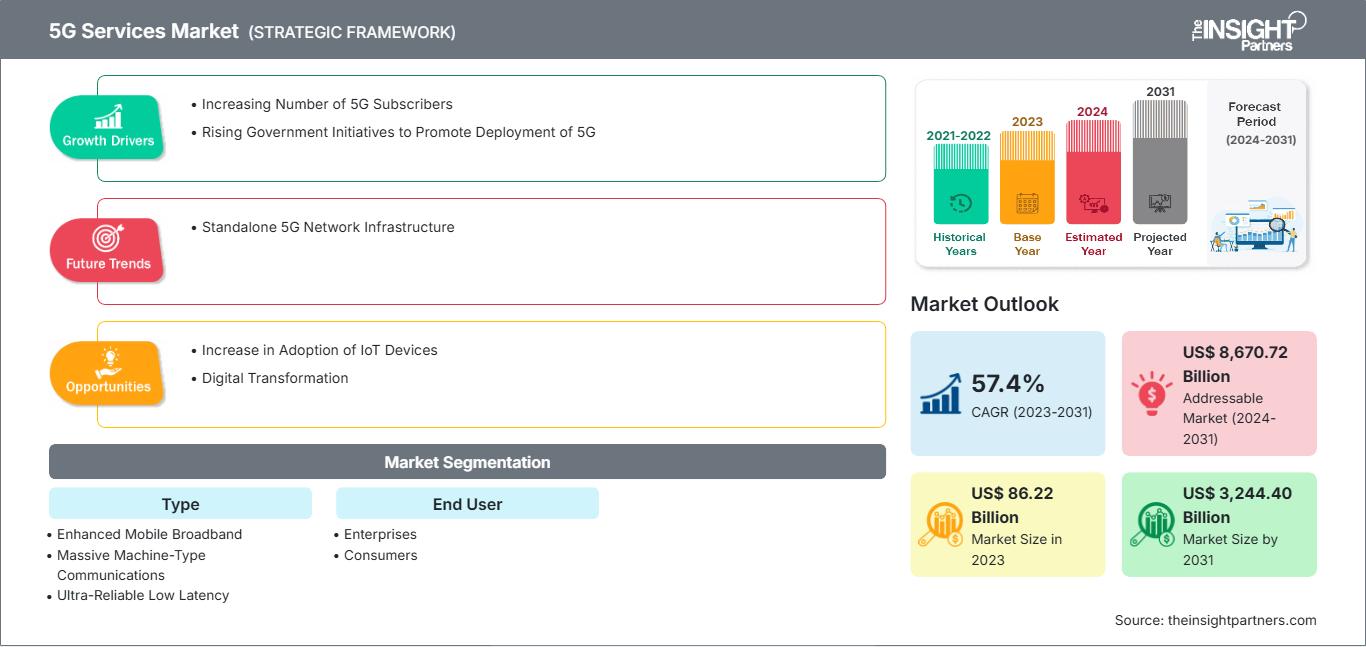Click the Projected Year presentation icon
1366x647 pixels.
pos(1160,203)
